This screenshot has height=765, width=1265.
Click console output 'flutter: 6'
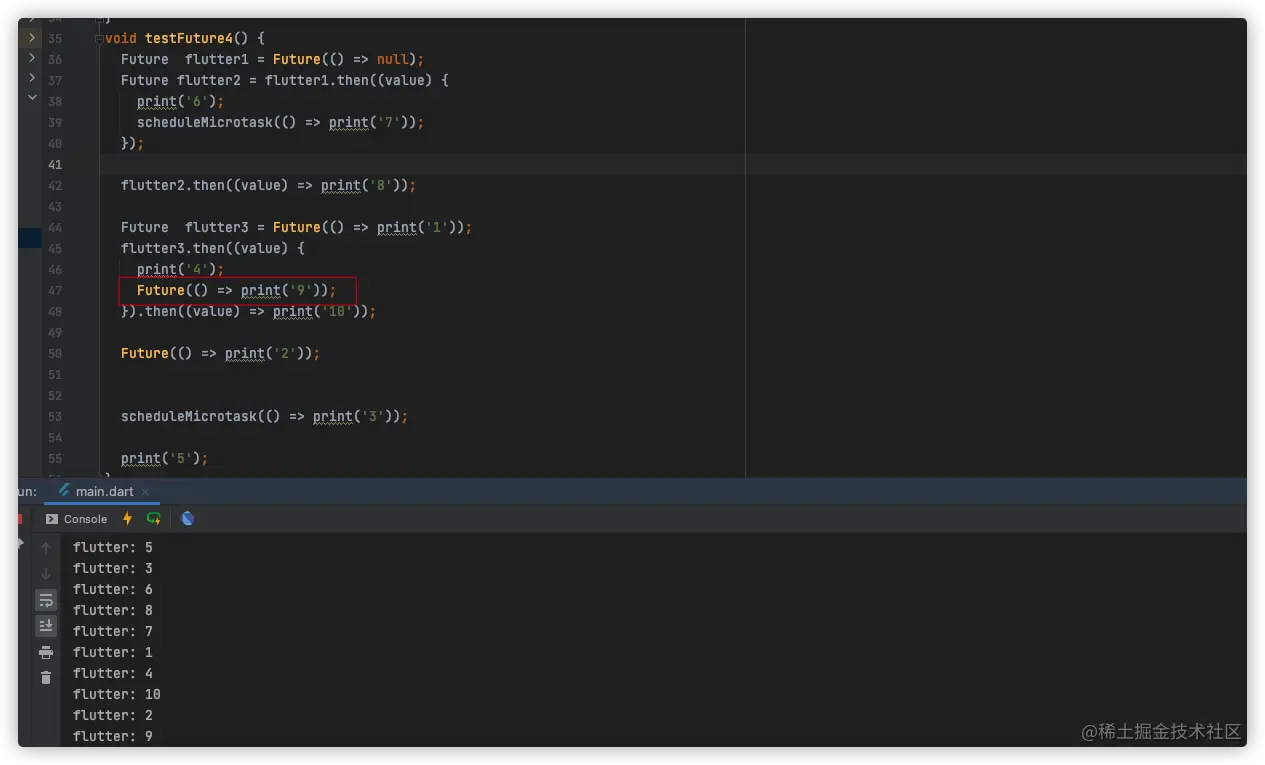click(113, 589)
